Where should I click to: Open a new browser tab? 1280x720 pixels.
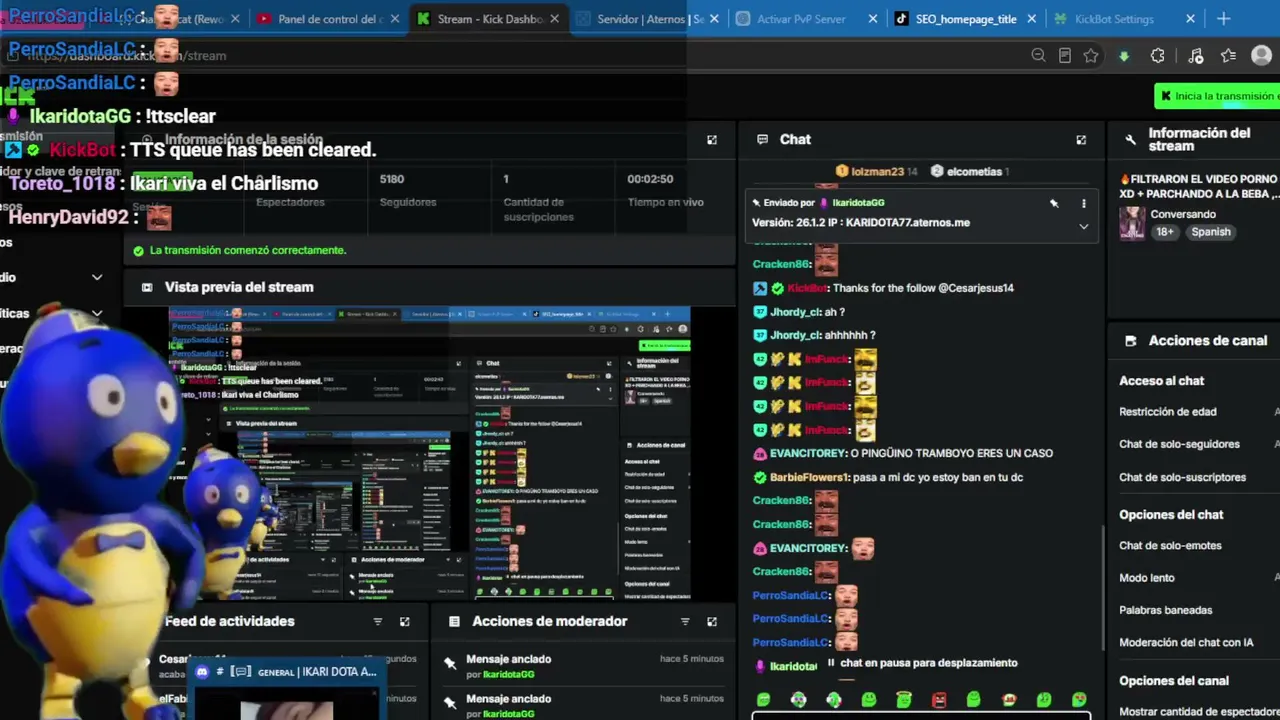pos(1224,19)
